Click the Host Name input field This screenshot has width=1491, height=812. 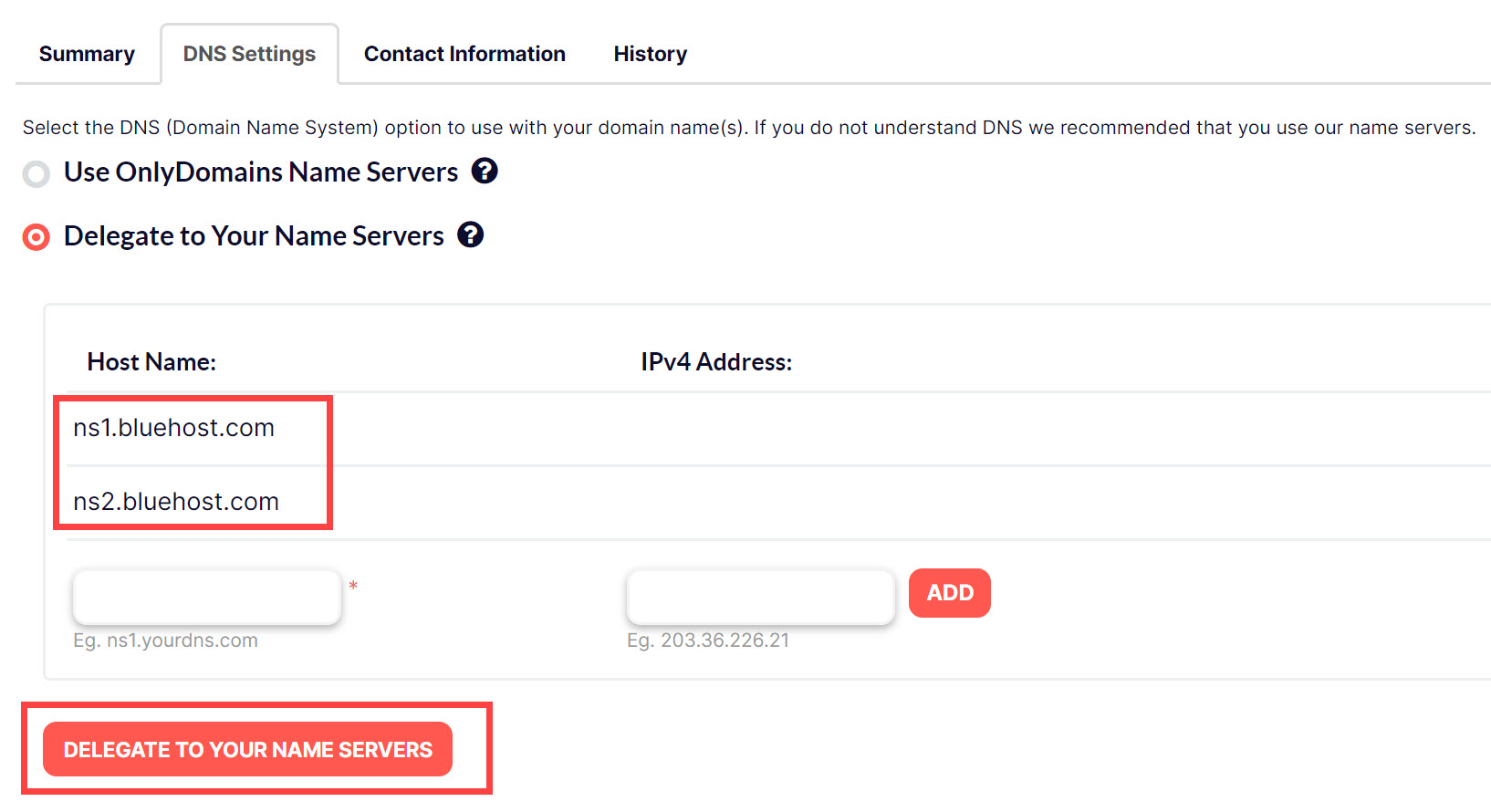tap(207, 598)
